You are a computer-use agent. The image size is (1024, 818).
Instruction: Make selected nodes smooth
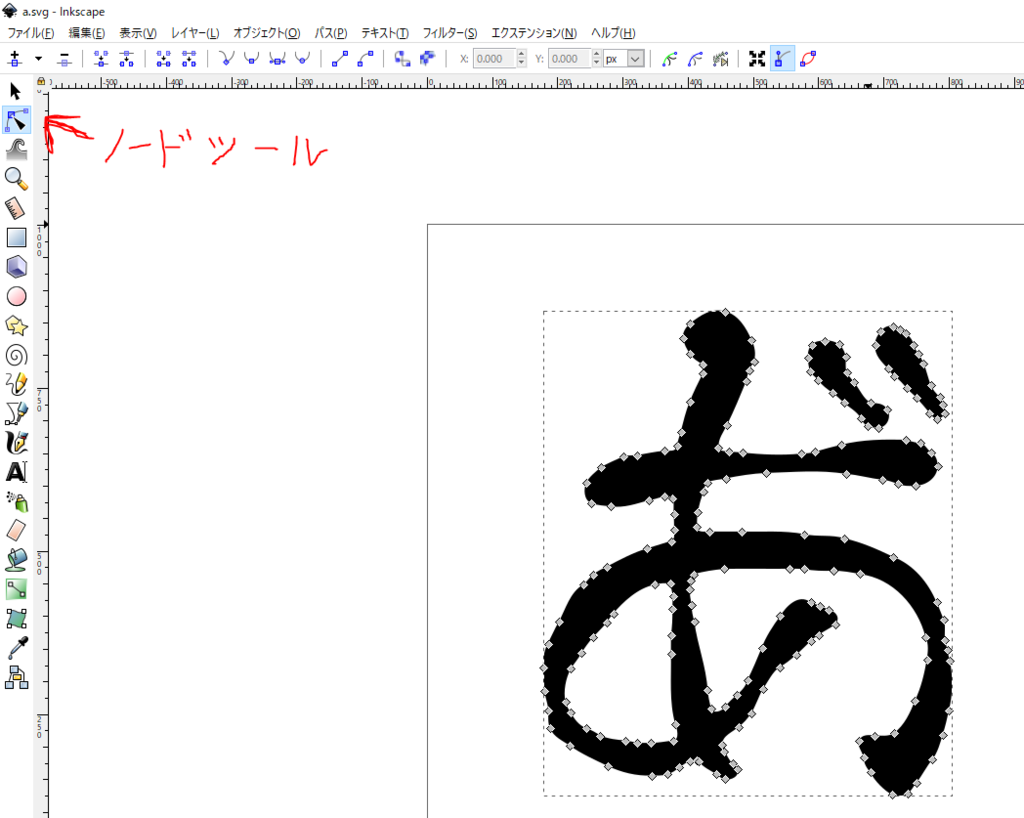coord(251,59)
